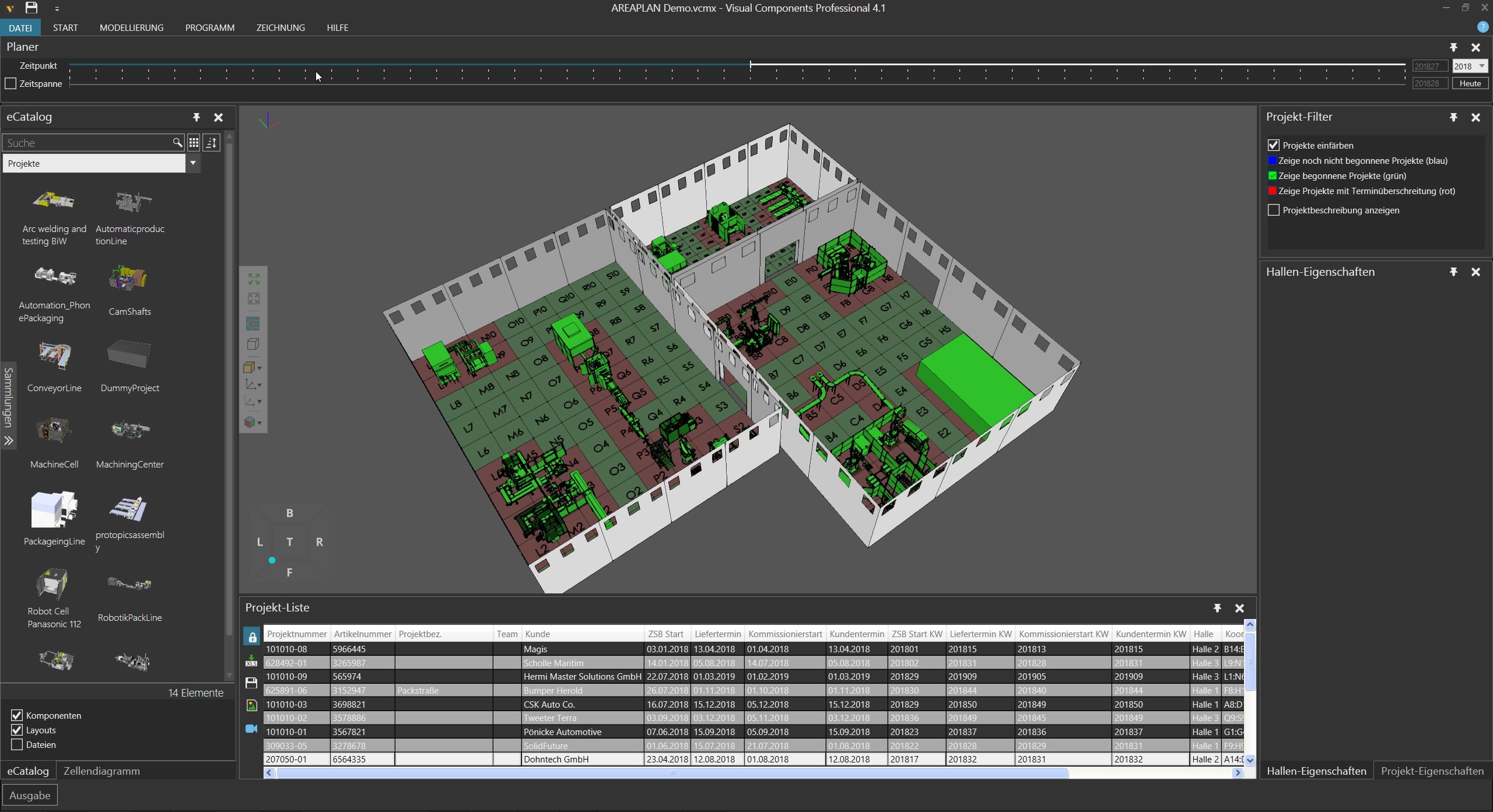Open the MODELLIERUNG ribbon tab
The height and width of the screenshot is (812, 1493).
click(131, 27)
